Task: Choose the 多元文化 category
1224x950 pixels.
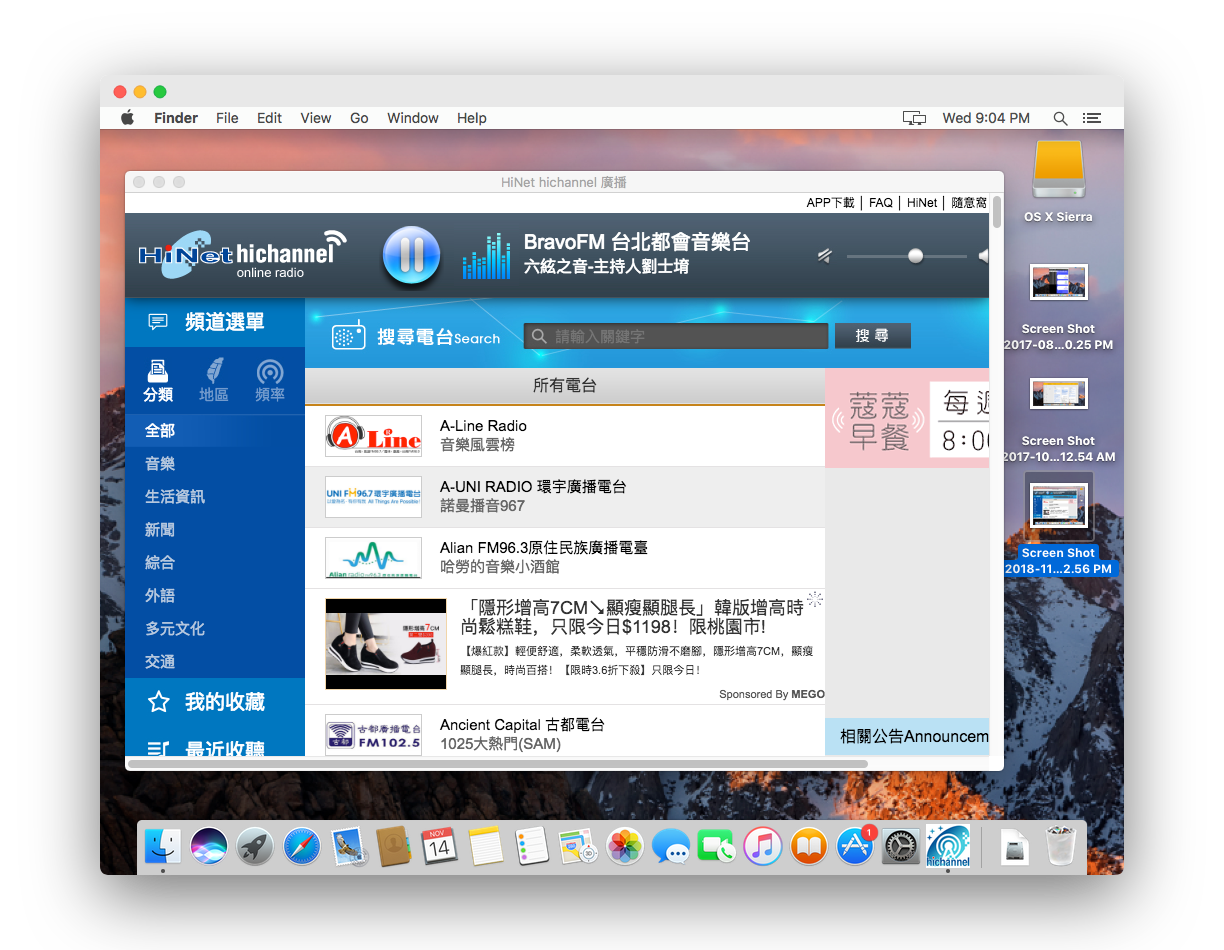Action: tap(175, 628)
